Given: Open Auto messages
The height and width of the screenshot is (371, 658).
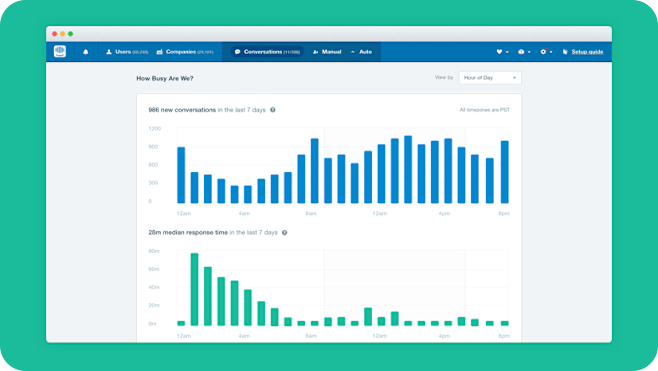Looking at the screenshot, I should (361, 52).
